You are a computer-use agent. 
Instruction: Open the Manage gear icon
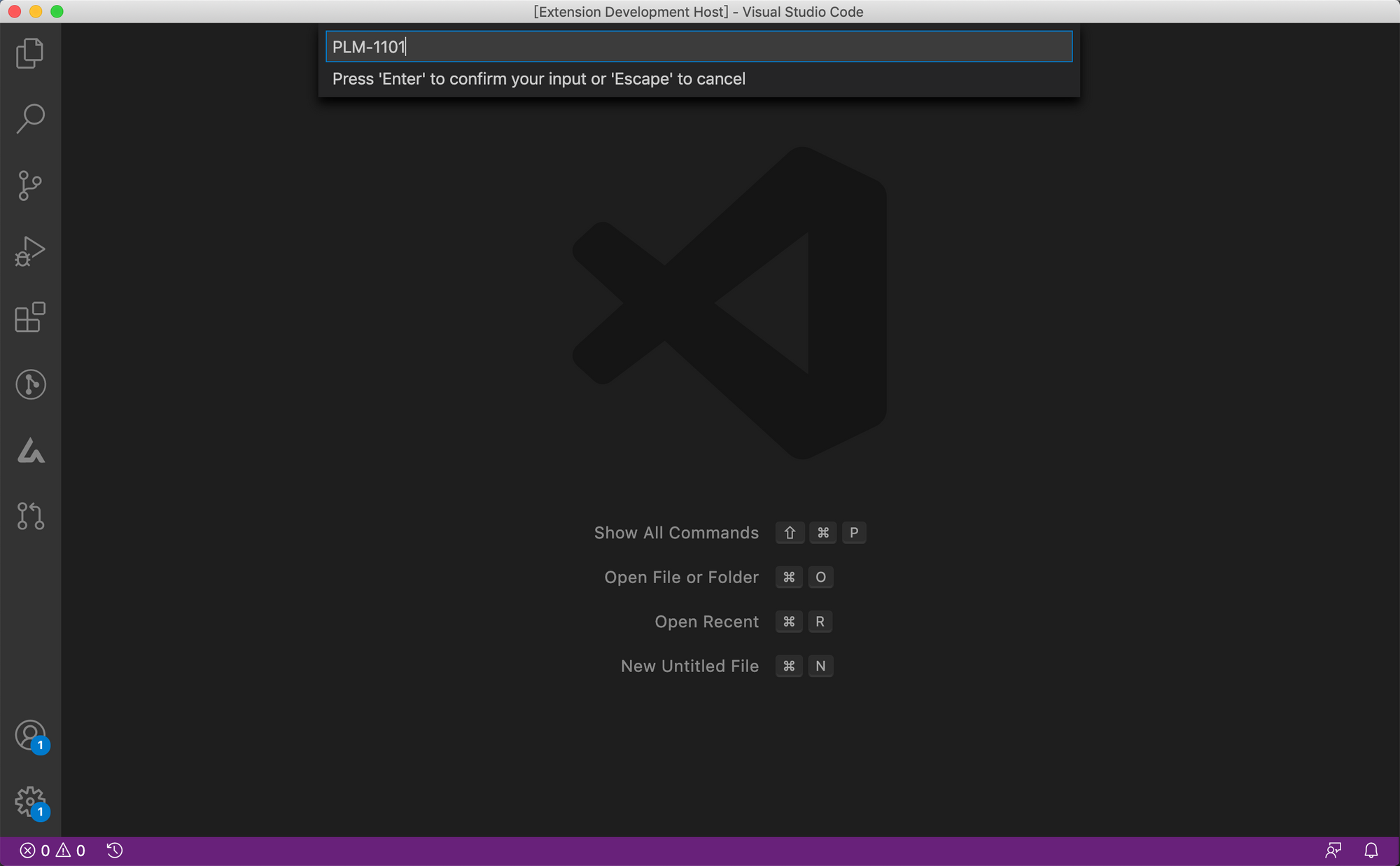click(31, 802)
